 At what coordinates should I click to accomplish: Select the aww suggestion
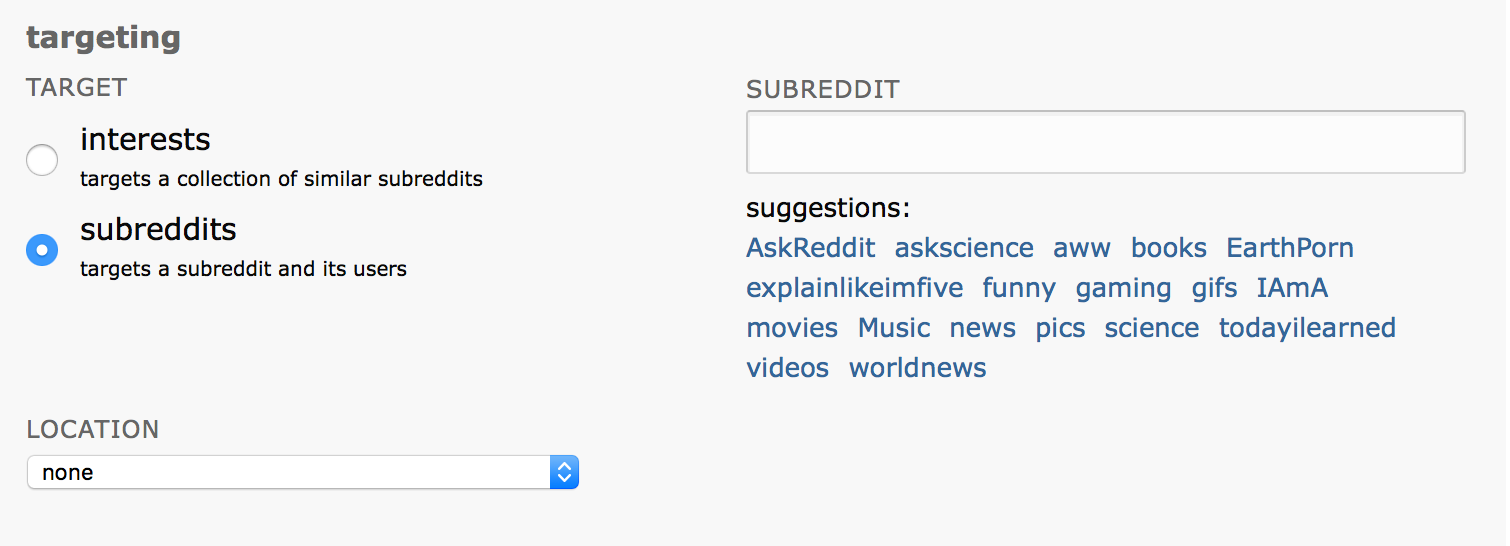tap(1082, 248)
